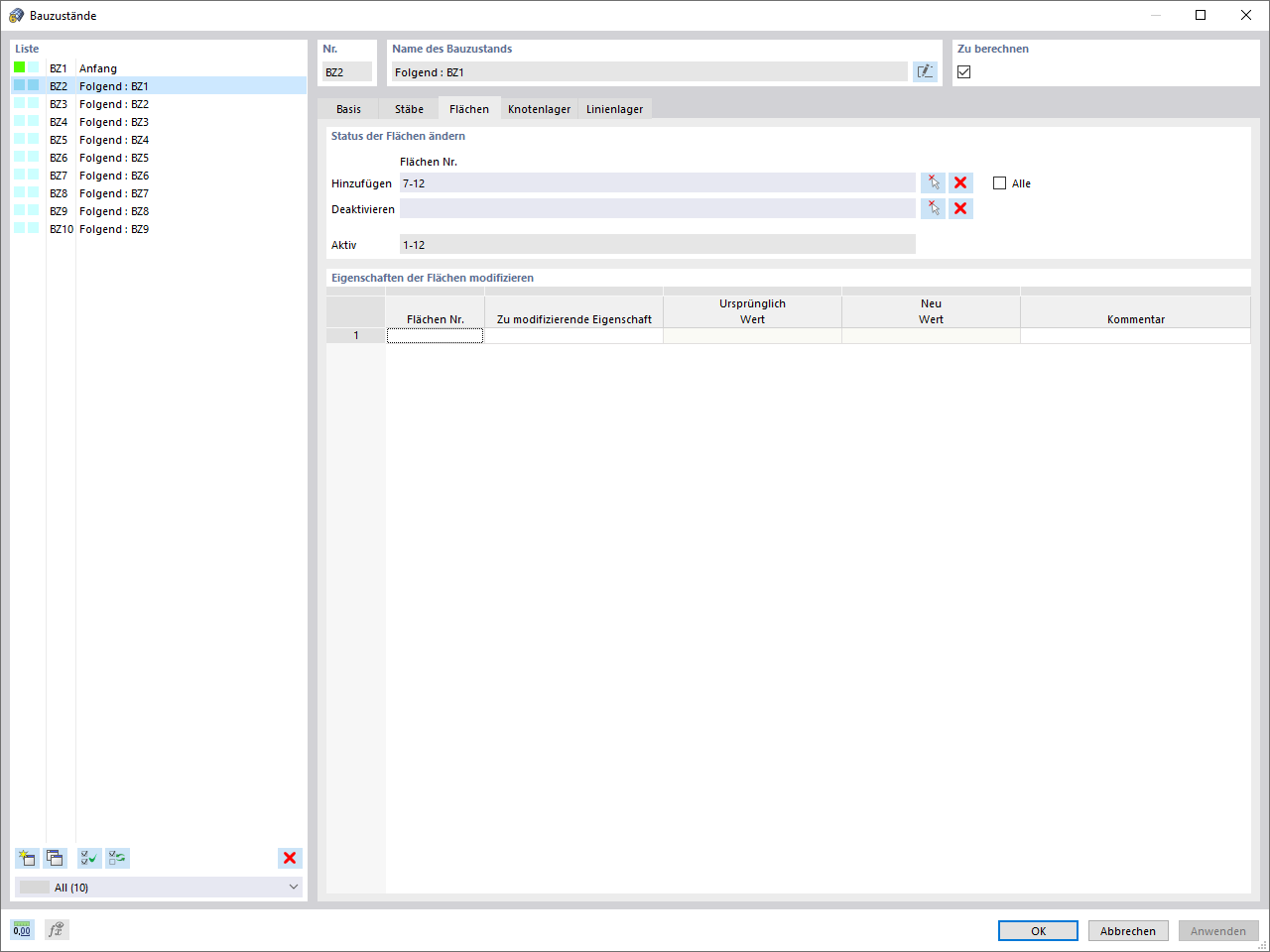Click the empty Deaktivieren input field

coord(658,208)
